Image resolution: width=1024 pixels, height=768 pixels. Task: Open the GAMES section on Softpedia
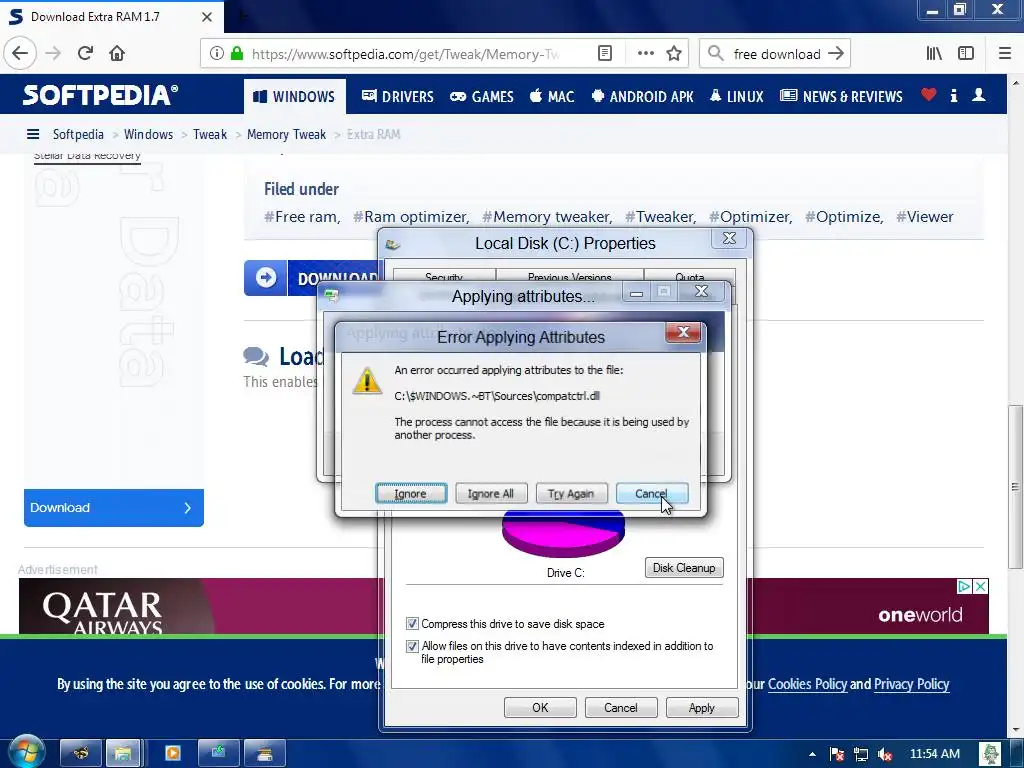click(482, 97)
